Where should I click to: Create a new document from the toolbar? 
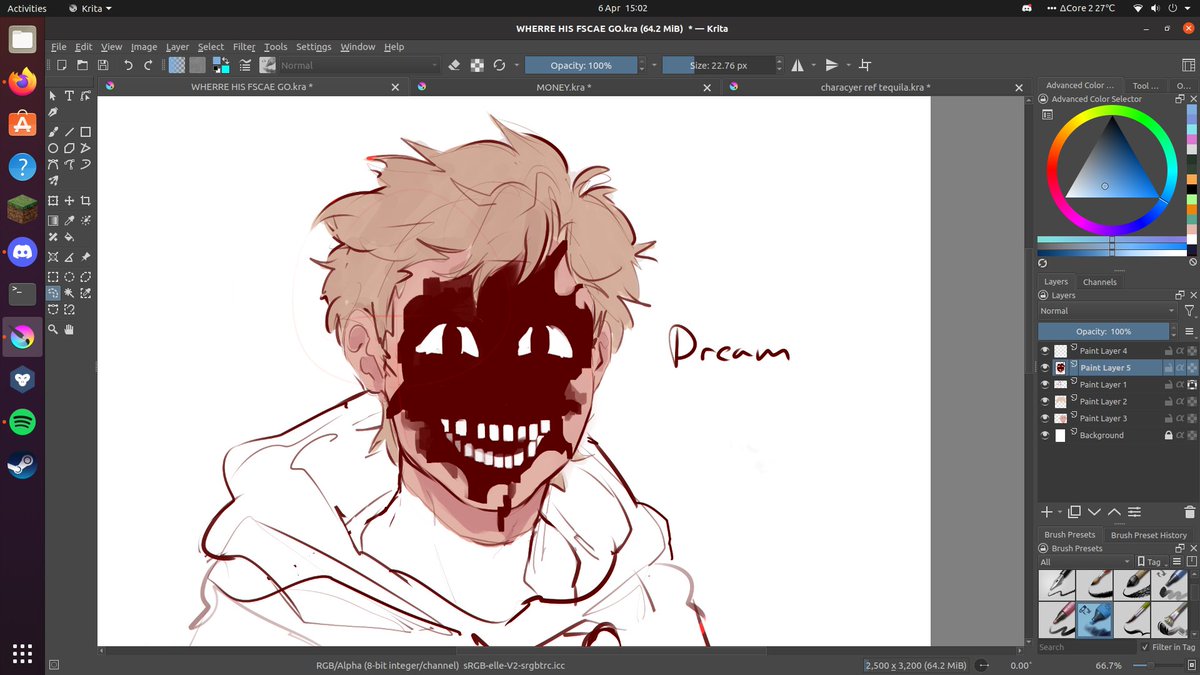(61, 65)
